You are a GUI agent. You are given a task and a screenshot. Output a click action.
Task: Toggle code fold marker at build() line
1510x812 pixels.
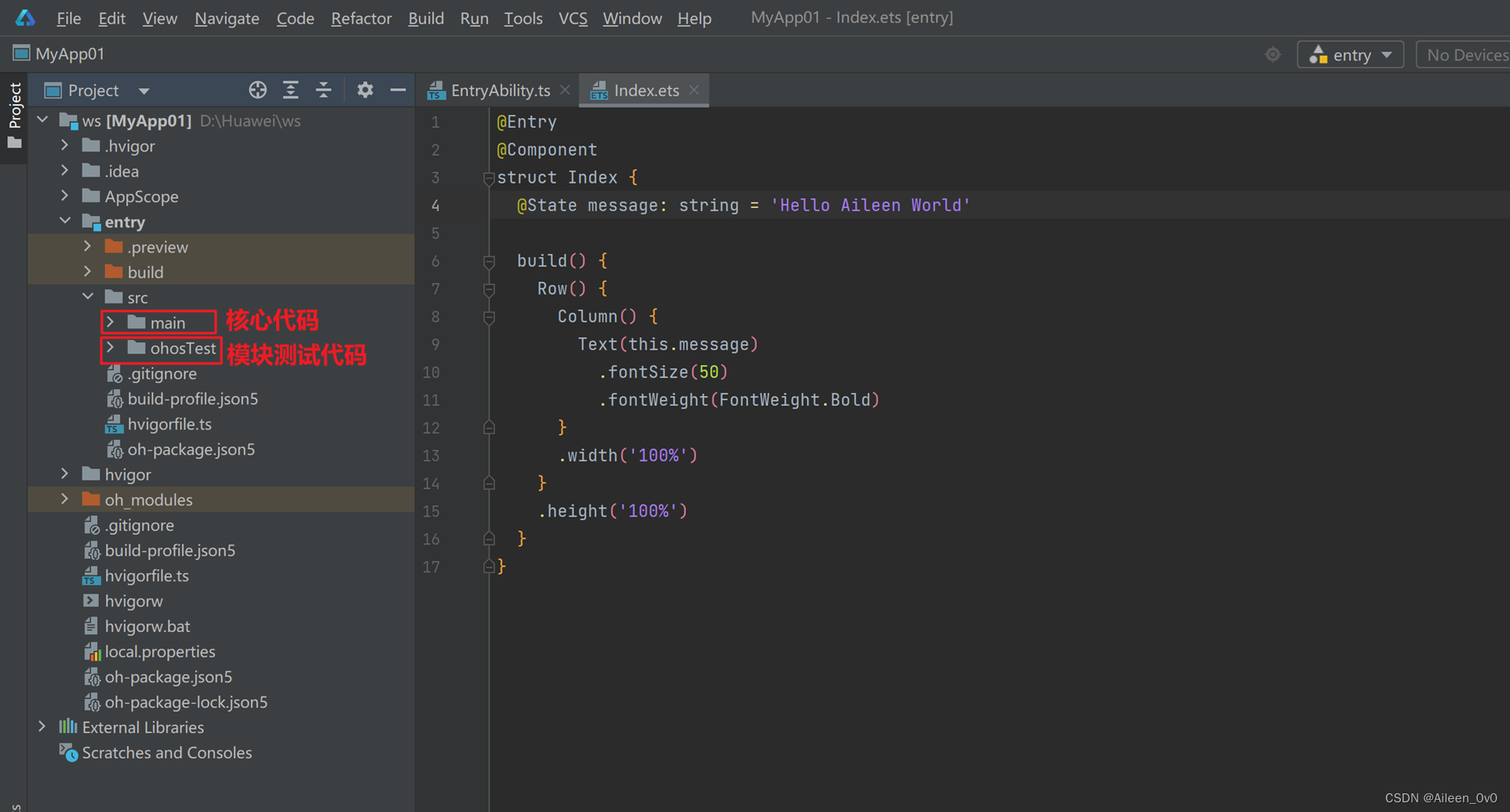[489, 261]
